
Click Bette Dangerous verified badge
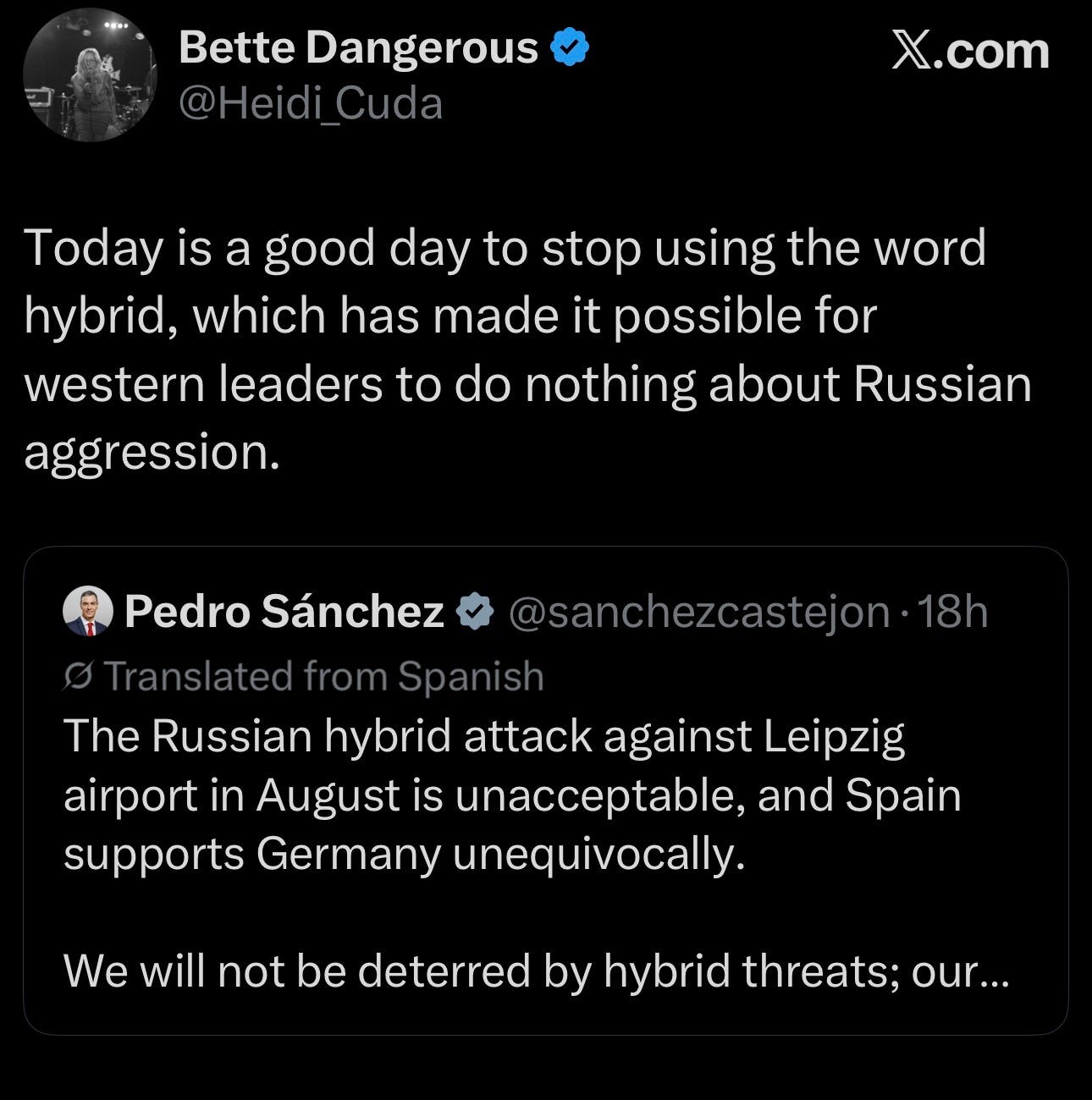coord(571,47)
